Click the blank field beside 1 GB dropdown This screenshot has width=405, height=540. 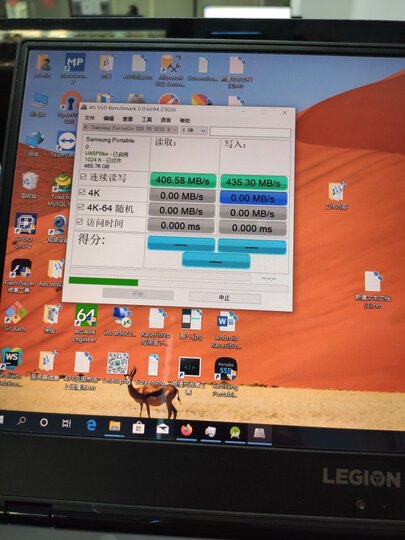click(250, 132)
